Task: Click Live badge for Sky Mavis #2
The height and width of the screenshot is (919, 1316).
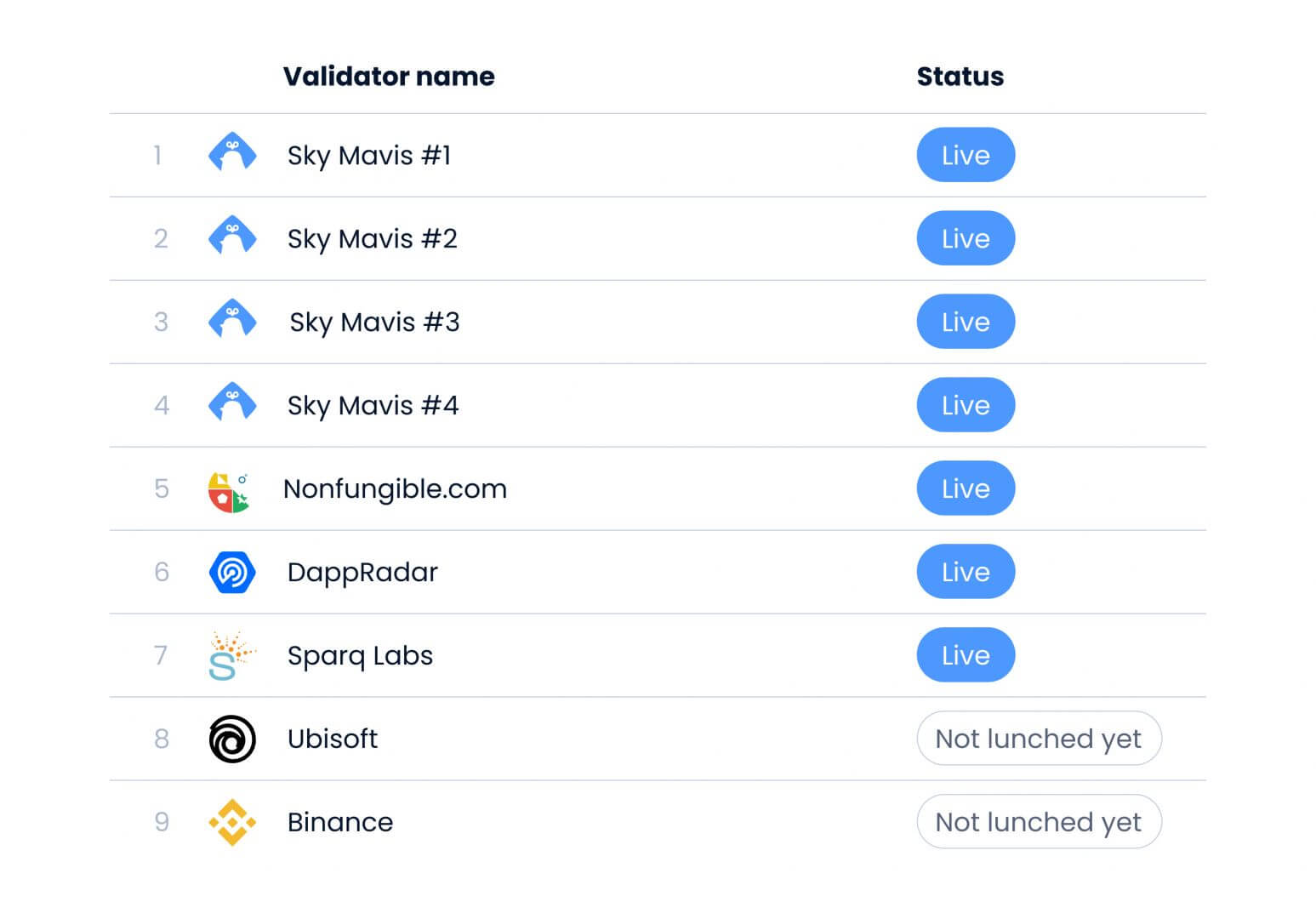Action: coord(966,238)
